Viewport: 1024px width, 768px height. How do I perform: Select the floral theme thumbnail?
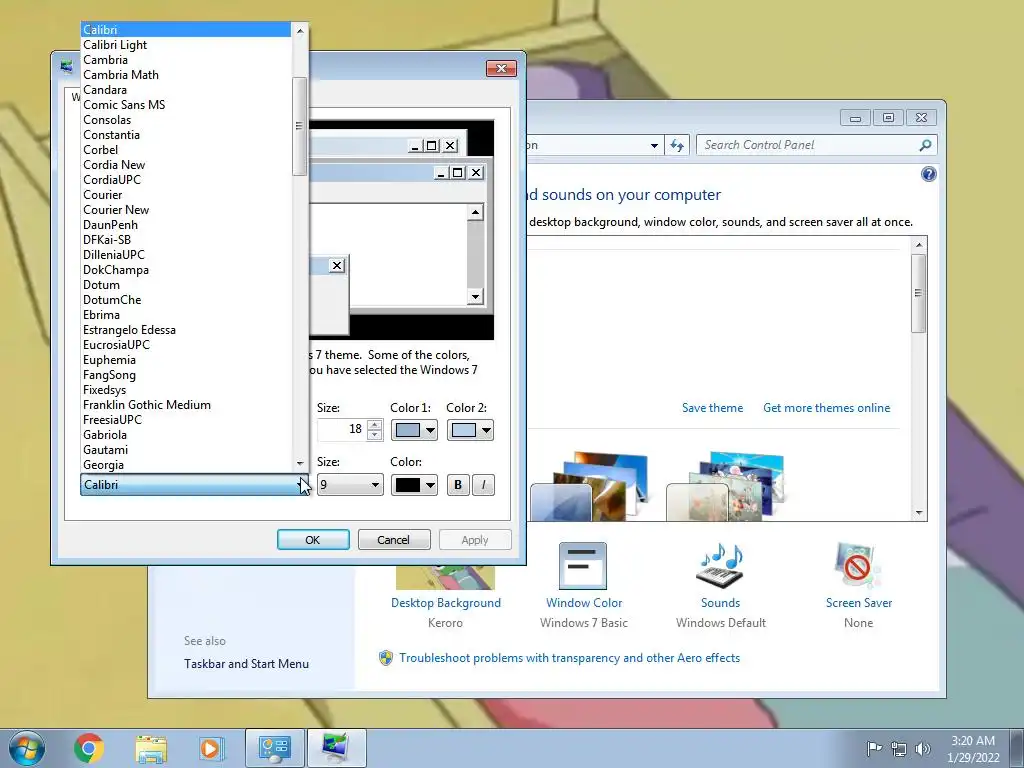click(x=724, y=487)
